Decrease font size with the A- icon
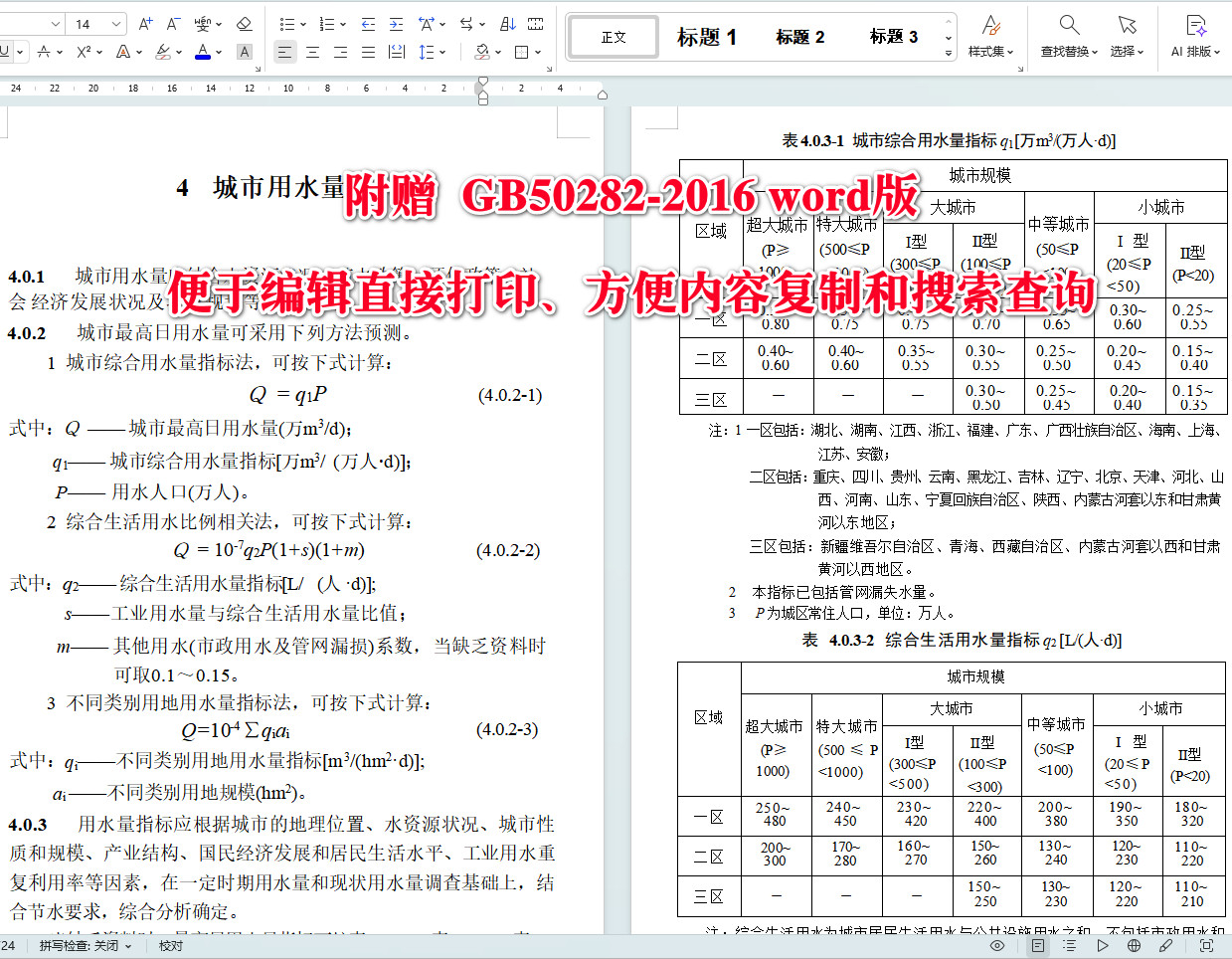The height and width of the screenshot is (959, 1232). pyautogui.click(x=173, y=23)
